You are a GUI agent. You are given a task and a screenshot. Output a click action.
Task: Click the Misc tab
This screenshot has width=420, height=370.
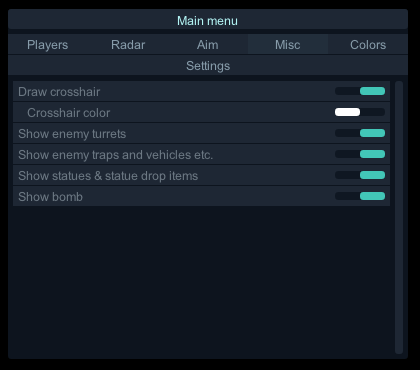[x=288, y=45]
